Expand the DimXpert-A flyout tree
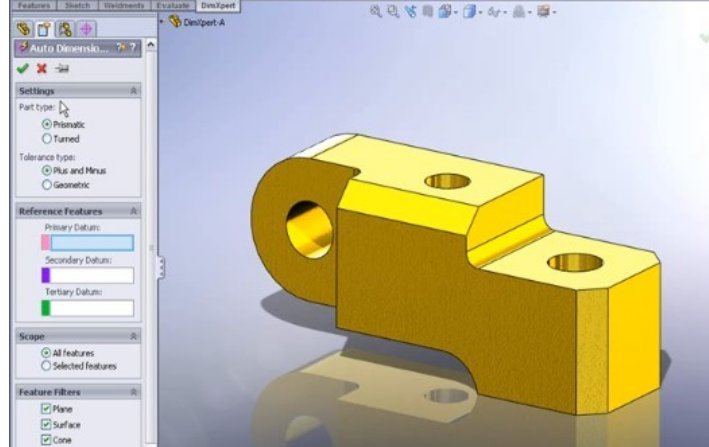Screen dimensions: 709x447 (x=162, y=21)
